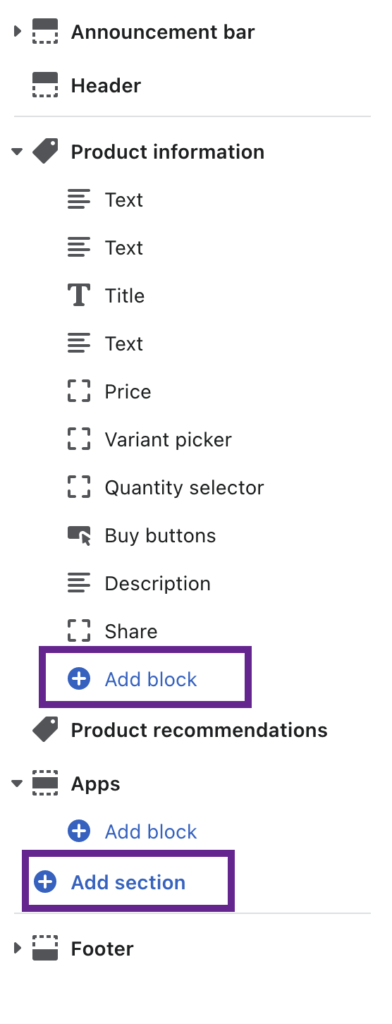392x1024 pixels.
Task: Select the Variant picker block
Action: point(150,440)
